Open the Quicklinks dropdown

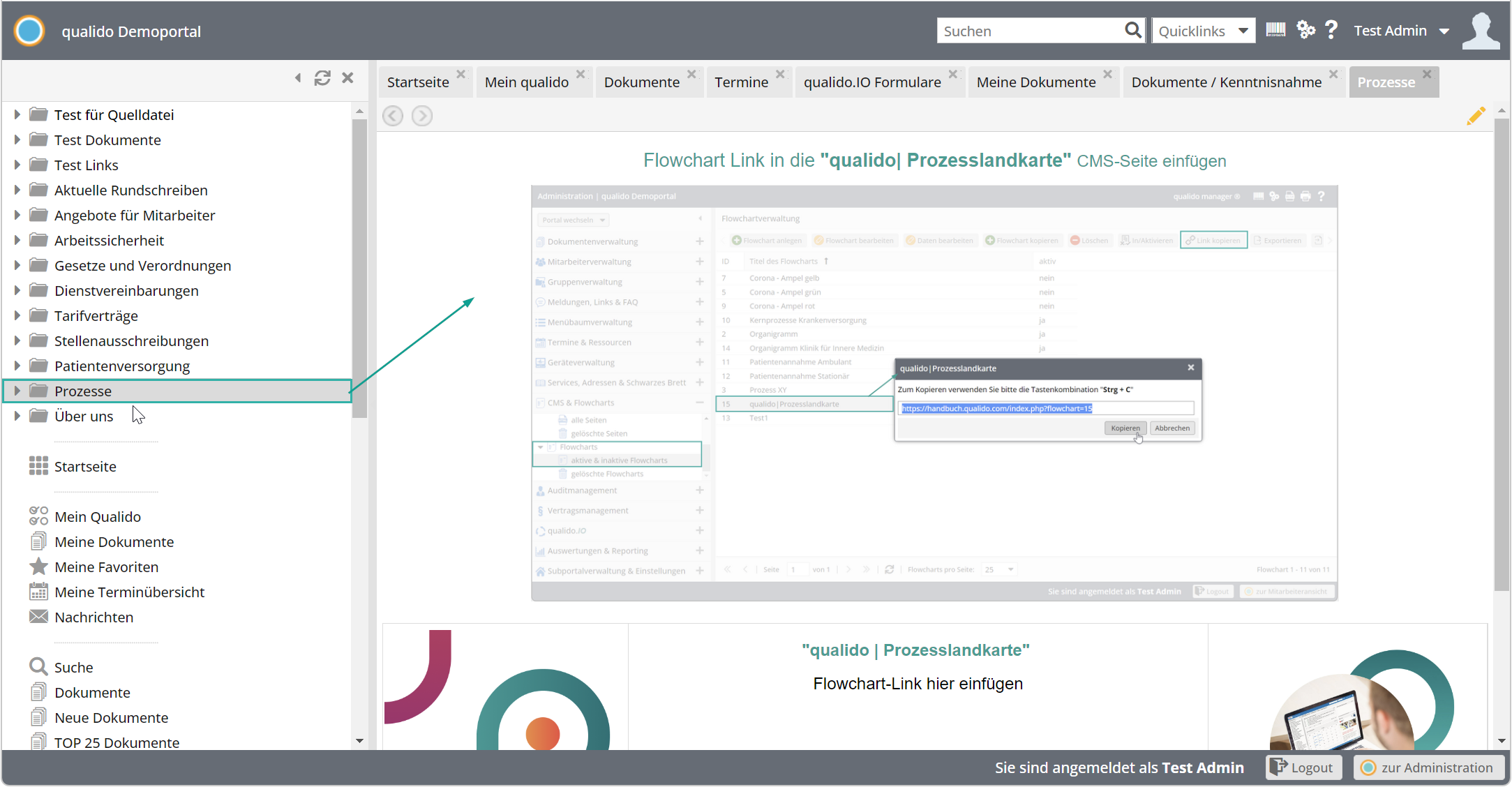pos(1203,31)
